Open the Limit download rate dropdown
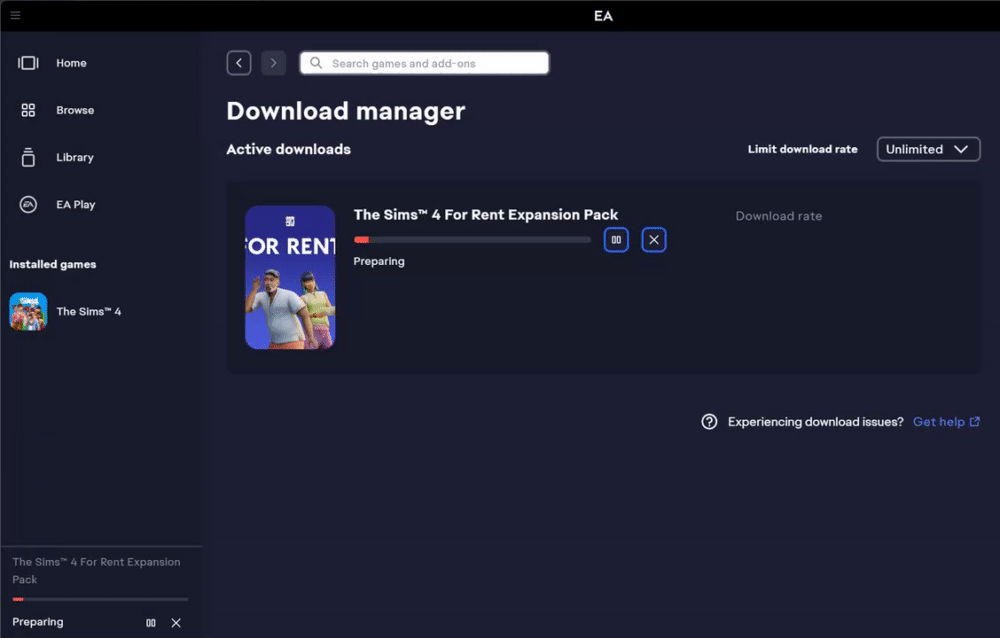Viewport: 1000px width, 638px height. pos(928,149)
